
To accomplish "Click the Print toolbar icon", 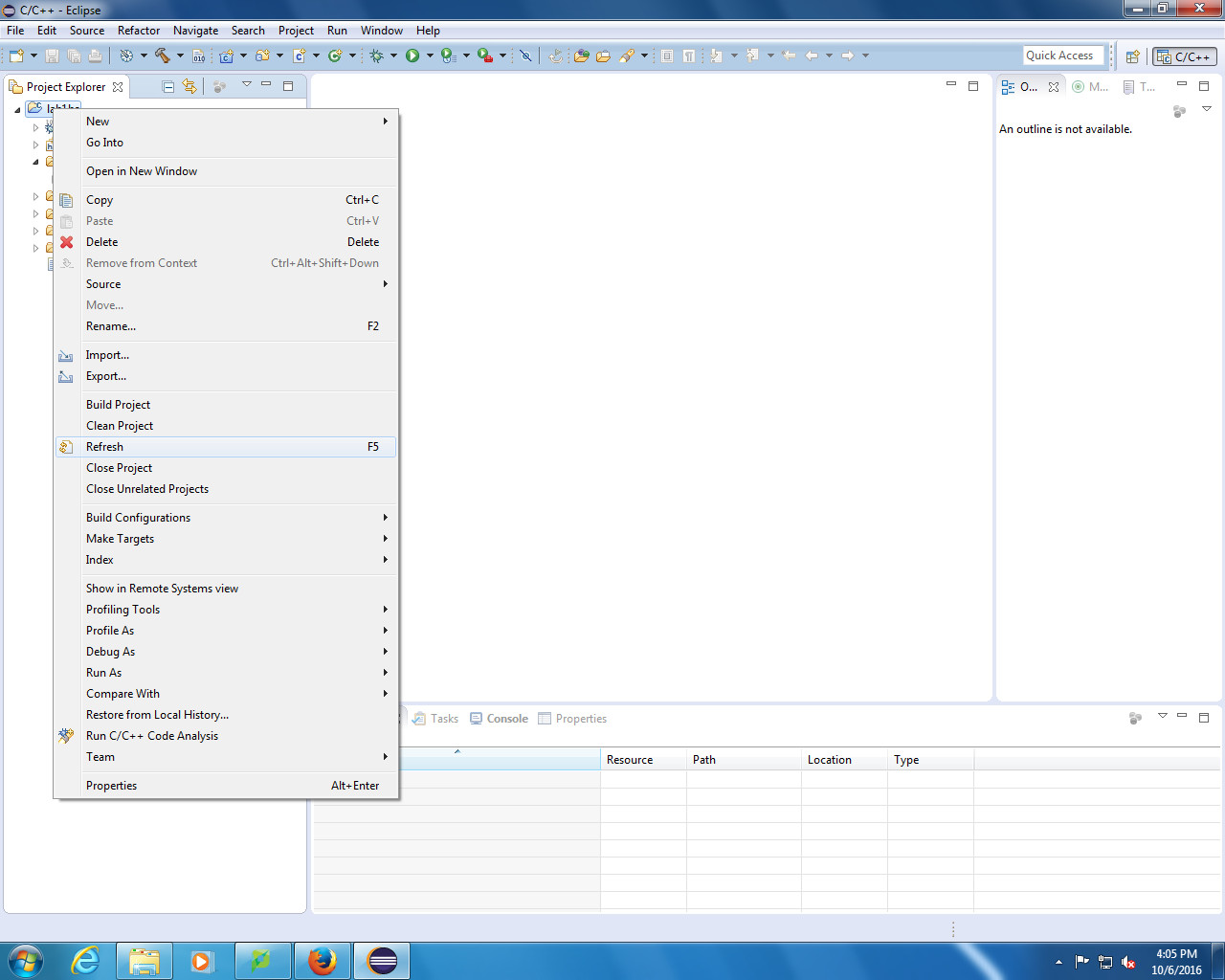I will coord(95,56).
